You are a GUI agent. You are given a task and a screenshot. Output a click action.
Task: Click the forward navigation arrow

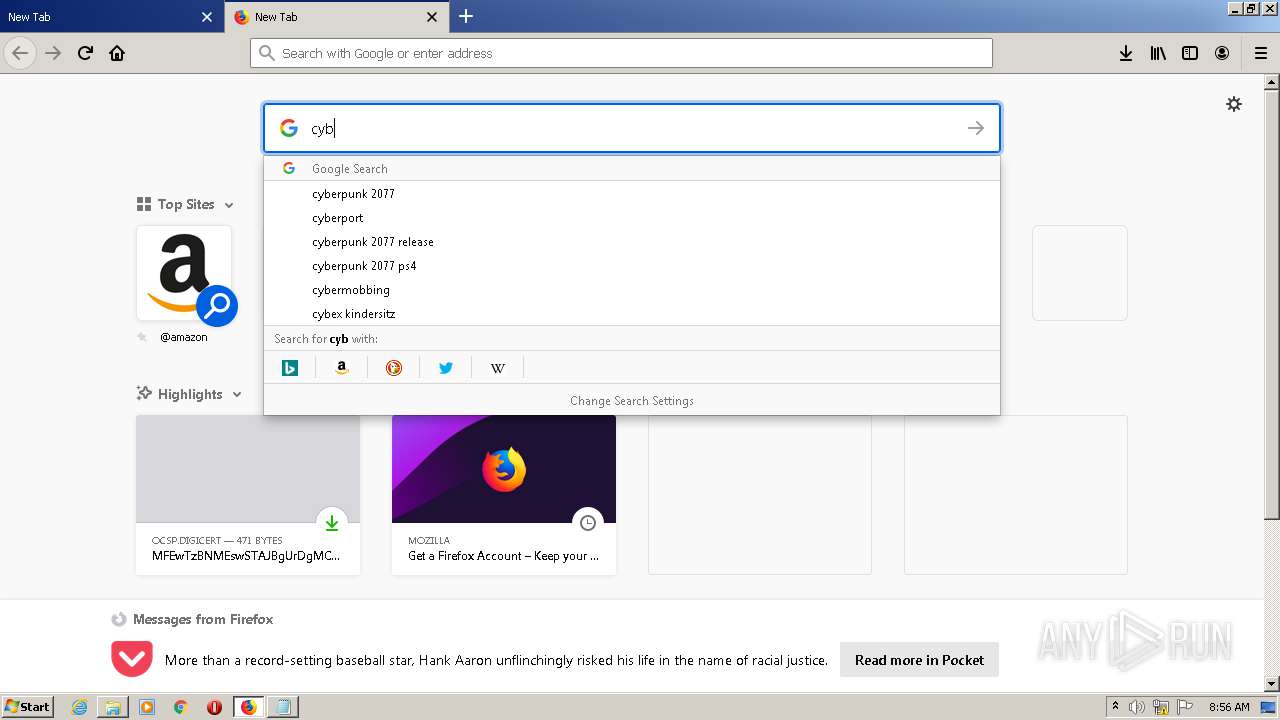pyautogui.click(x=53, y=53)
